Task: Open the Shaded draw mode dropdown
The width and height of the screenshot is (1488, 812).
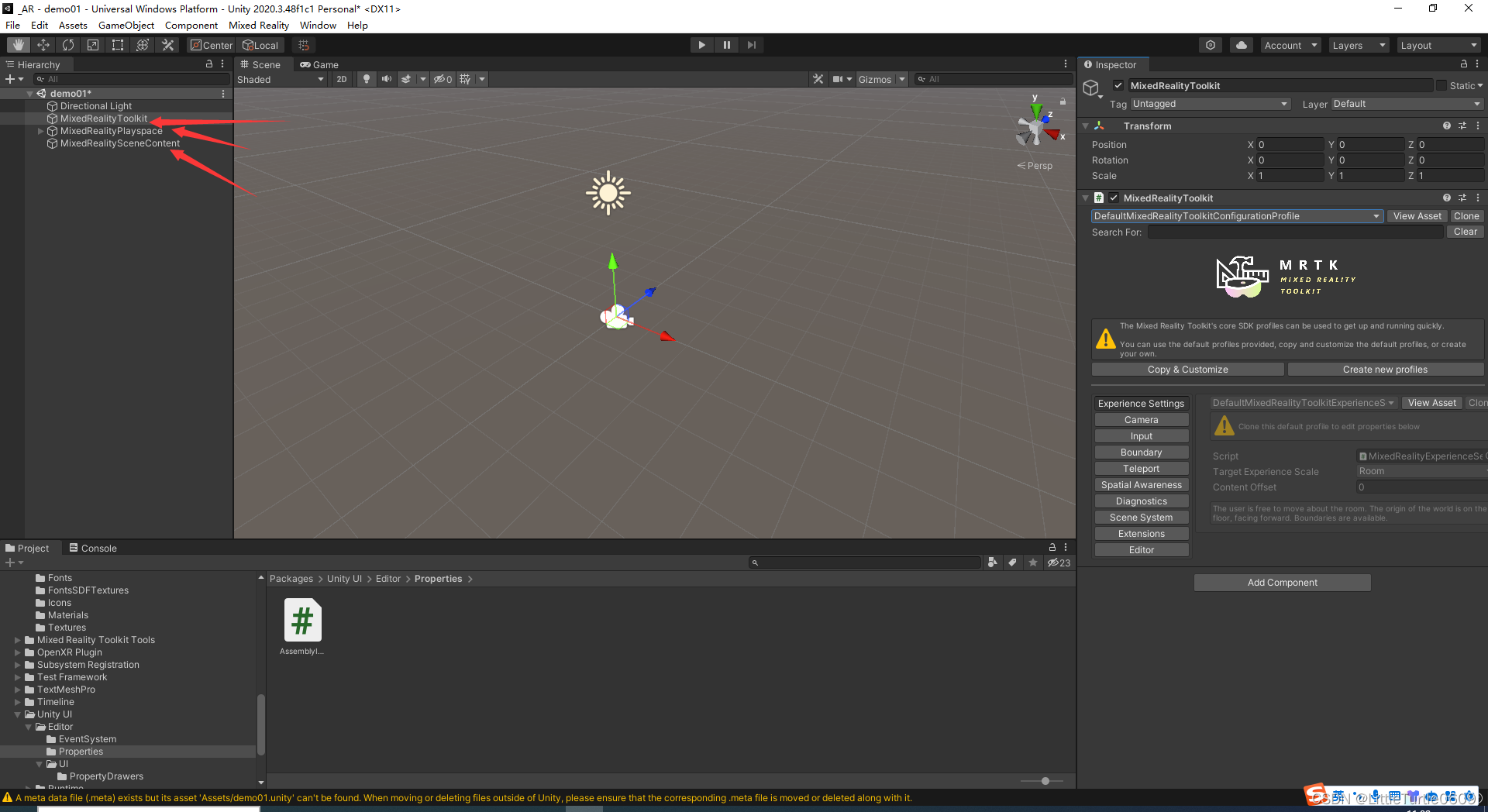Action: click(281, 79)
